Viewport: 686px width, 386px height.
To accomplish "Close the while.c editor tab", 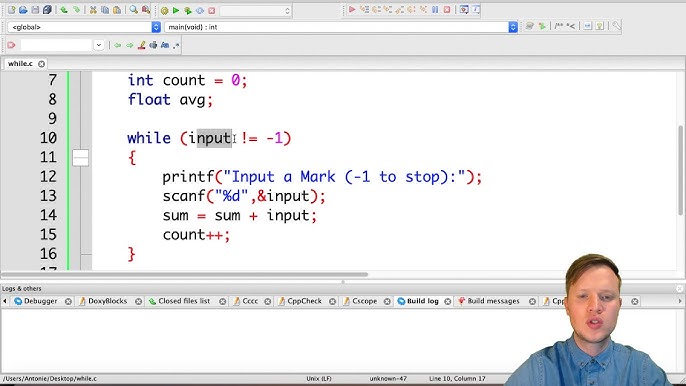I will (41, 64).
